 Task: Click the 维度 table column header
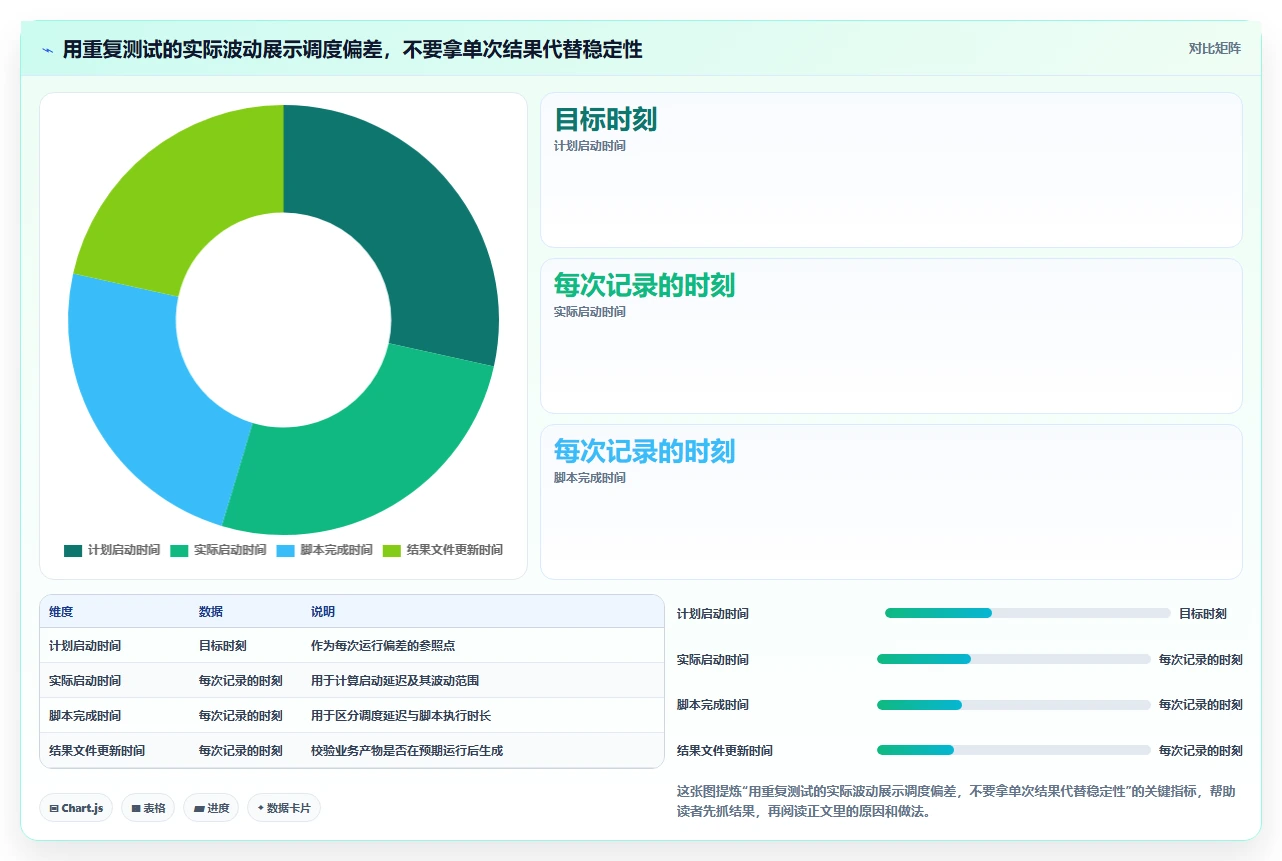click(x=61, y=612)
